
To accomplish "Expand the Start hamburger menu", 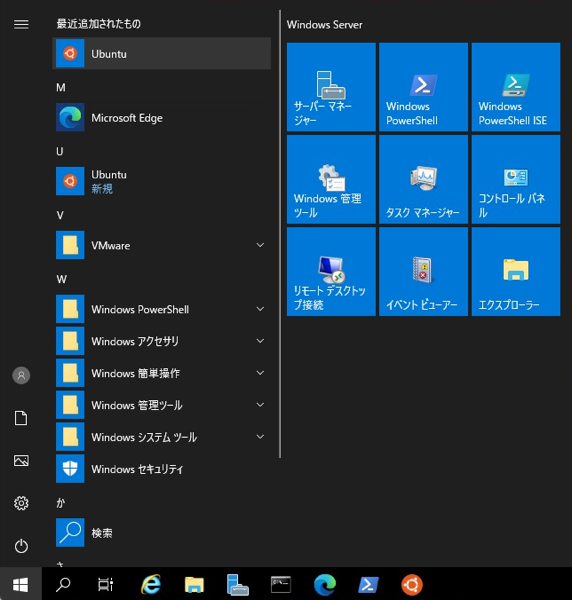I will click(21, 24).
